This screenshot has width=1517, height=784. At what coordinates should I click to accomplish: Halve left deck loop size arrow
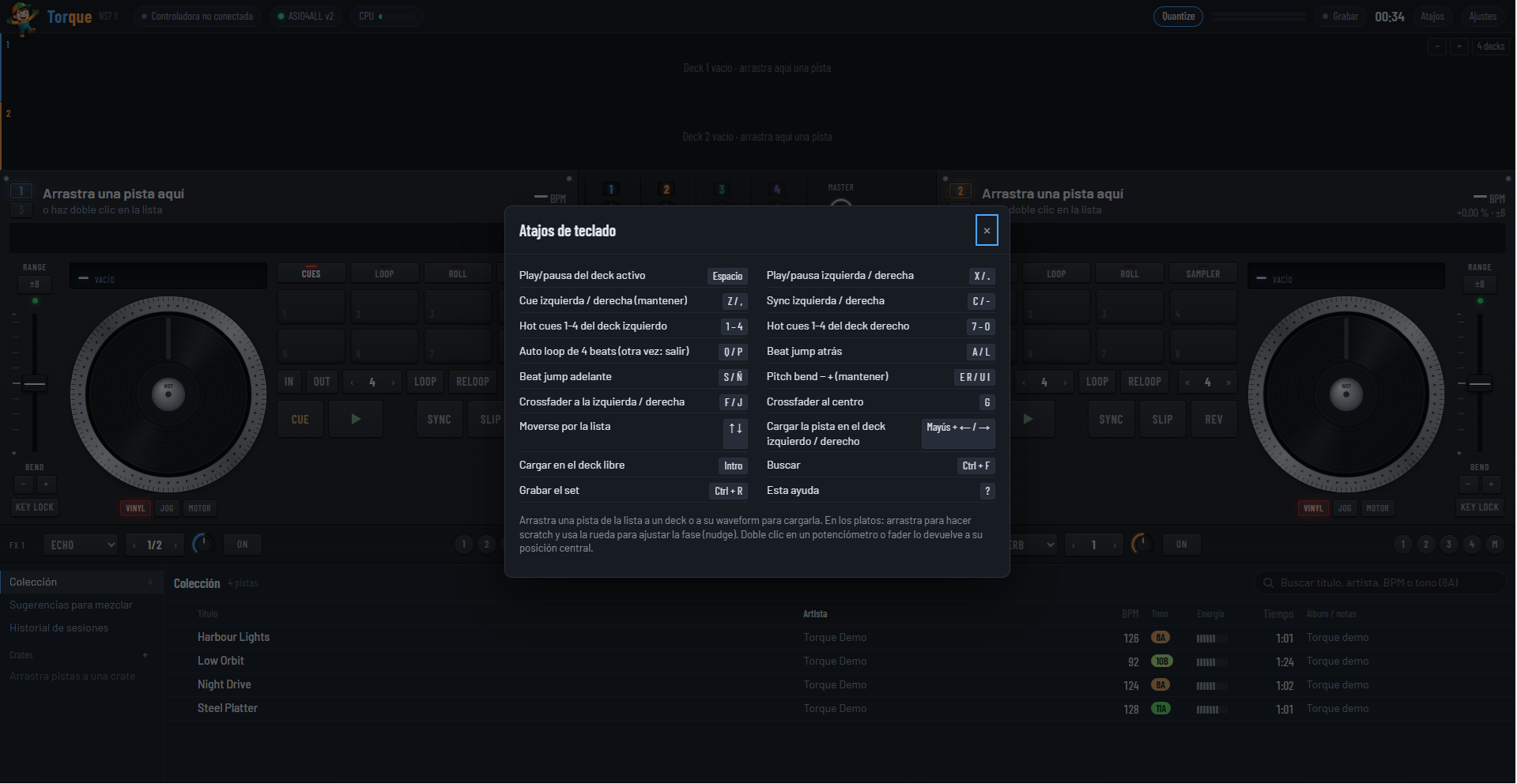(x=352, y=383)
